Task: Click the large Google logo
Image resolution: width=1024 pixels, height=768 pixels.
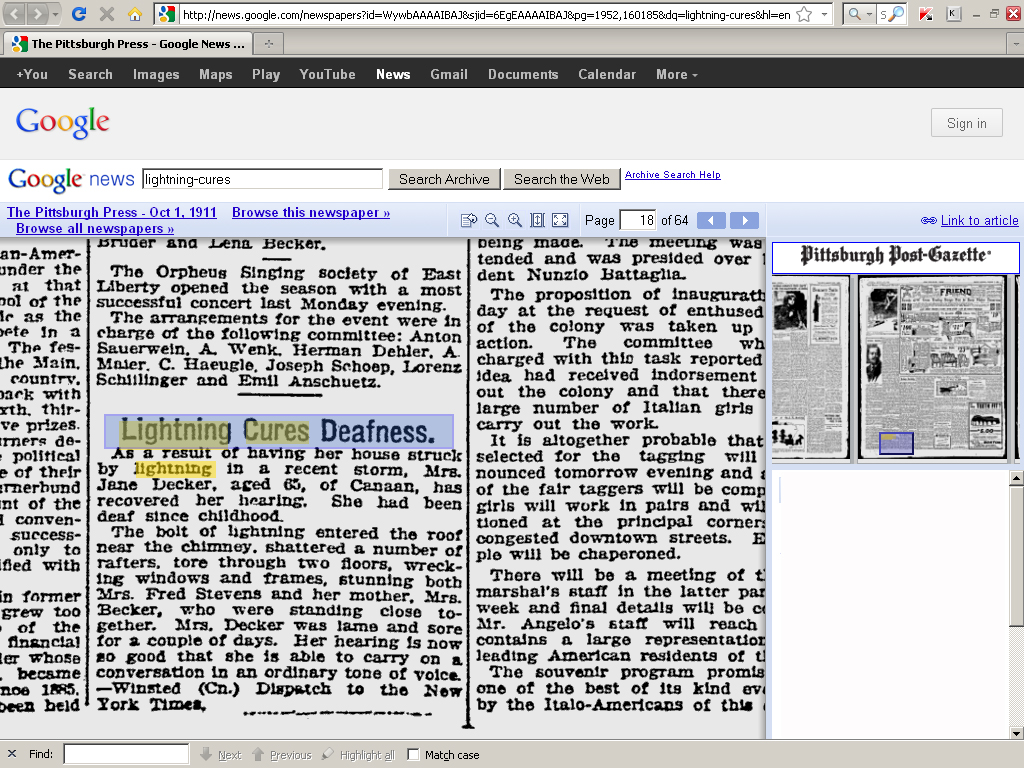Action: tap(63, 123)
